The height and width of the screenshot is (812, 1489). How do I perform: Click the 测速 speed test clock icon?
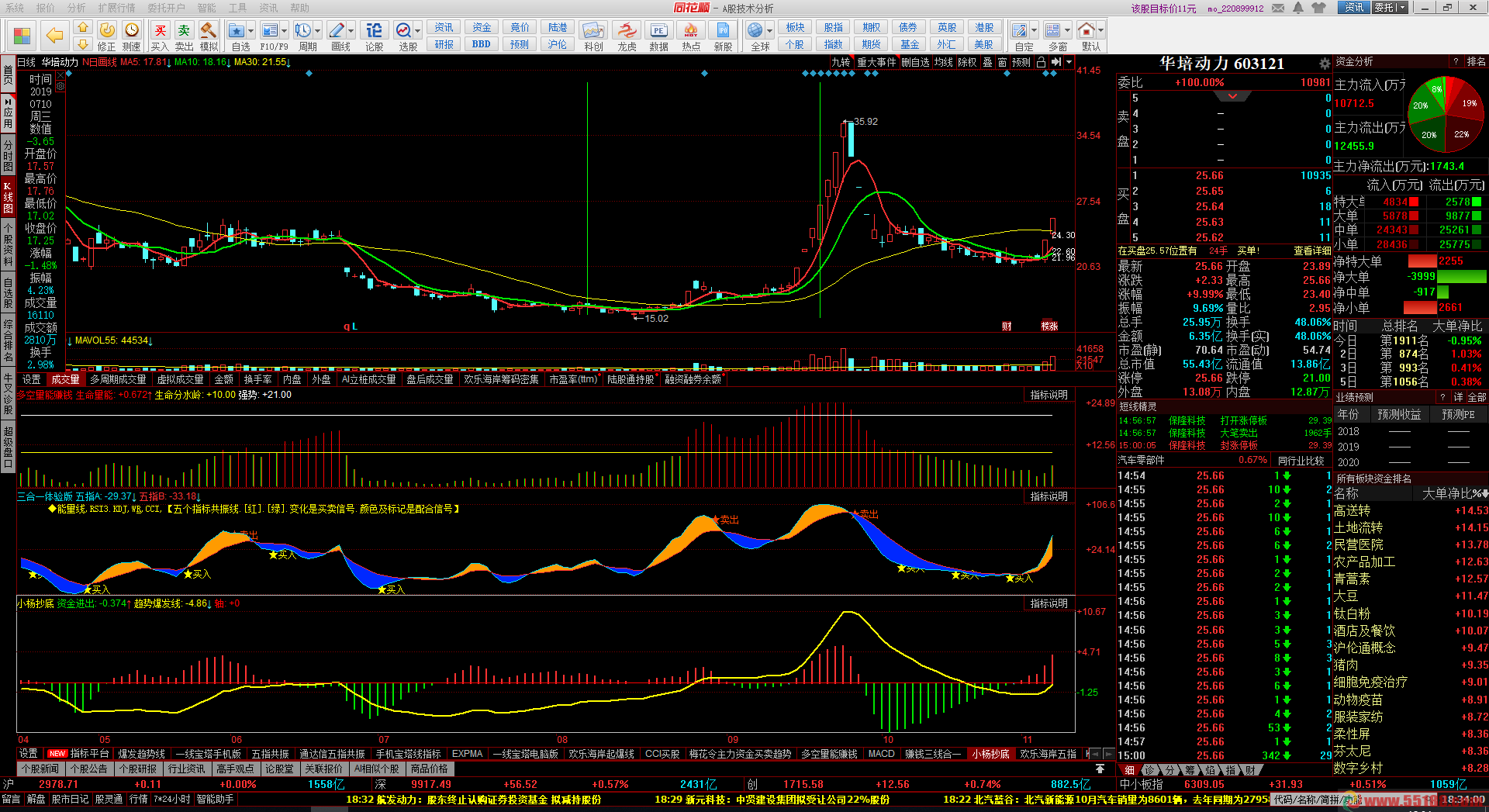click(132, 35)
